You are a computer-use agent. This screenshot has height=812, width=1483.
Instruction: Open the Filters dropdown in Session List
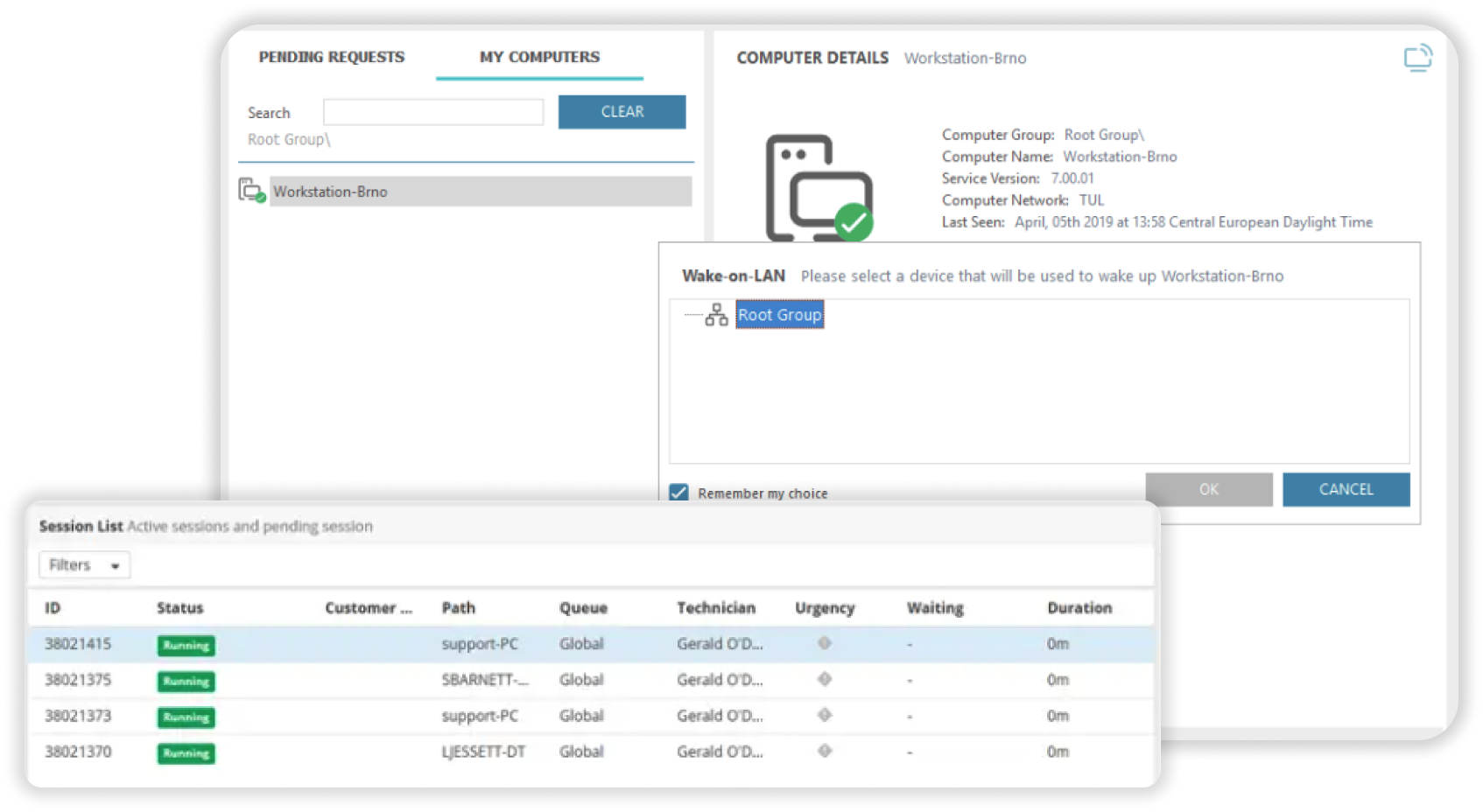84,565
